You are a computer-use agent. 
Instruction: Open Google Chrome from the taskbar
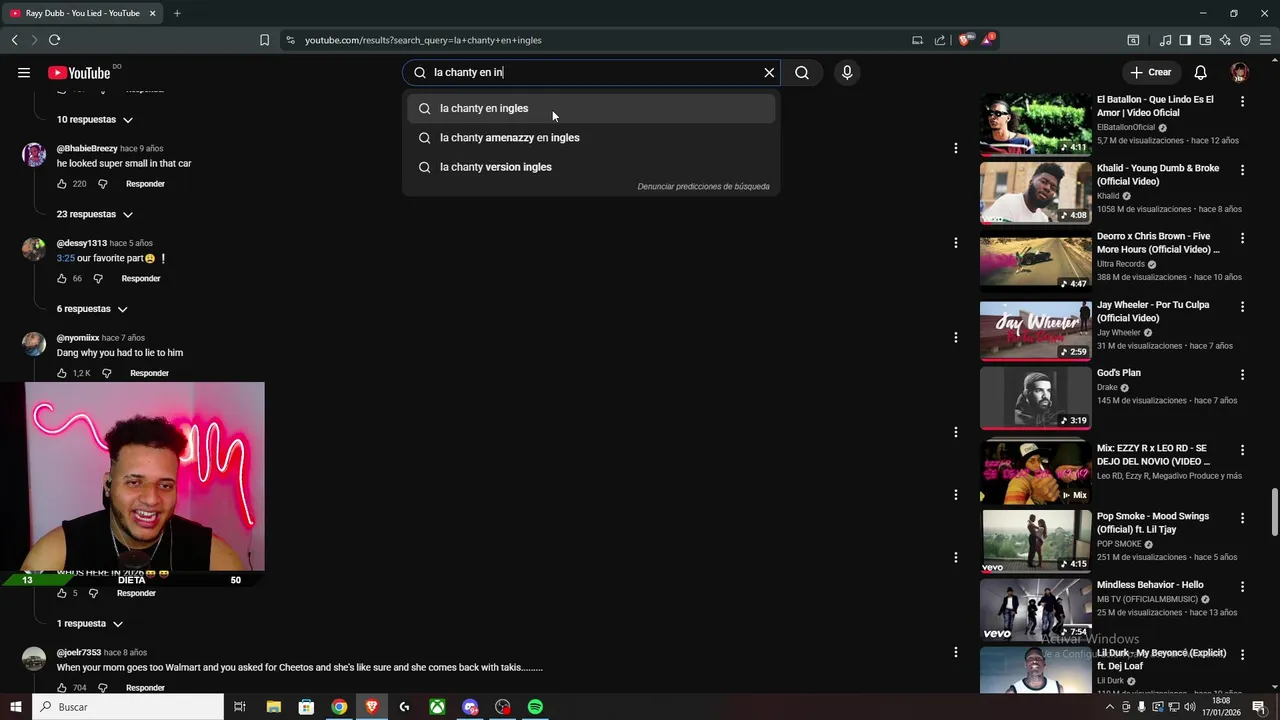point(339,707)
